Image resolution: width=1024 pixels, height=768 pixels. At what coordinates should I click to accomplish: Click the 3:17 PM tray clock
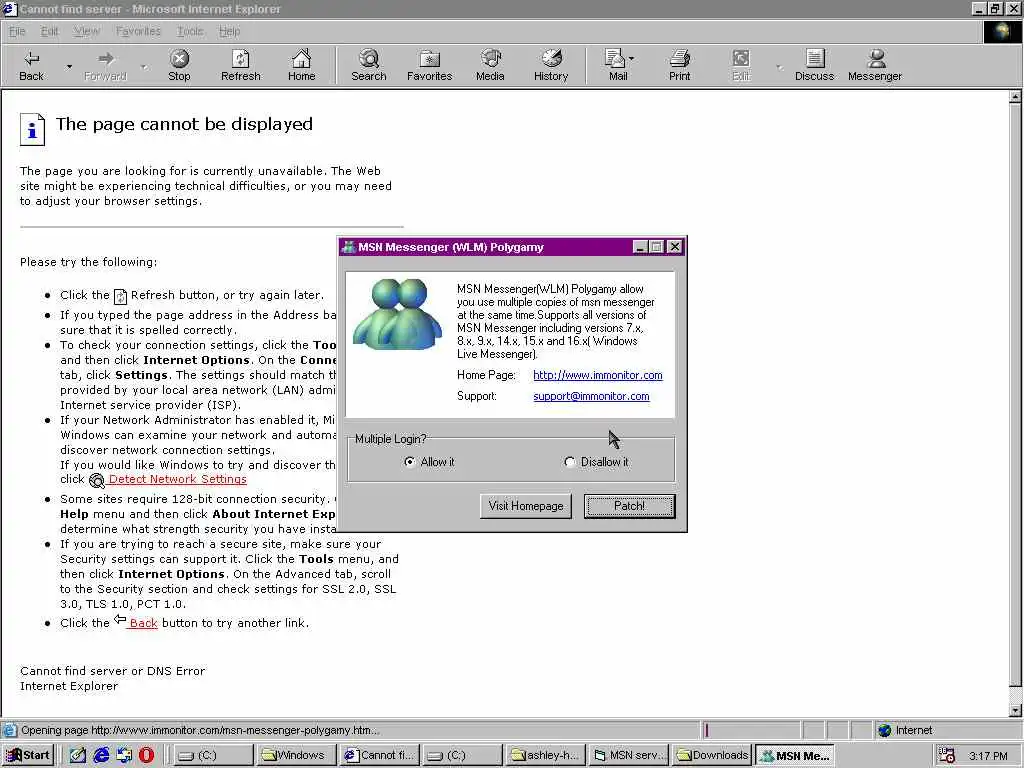988,756
